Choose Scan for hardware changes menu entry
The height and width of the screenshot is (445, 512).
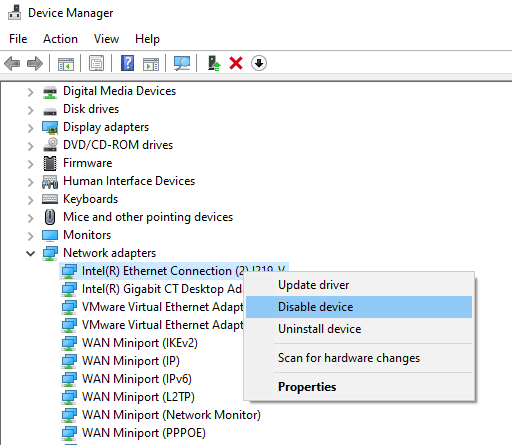359,358
